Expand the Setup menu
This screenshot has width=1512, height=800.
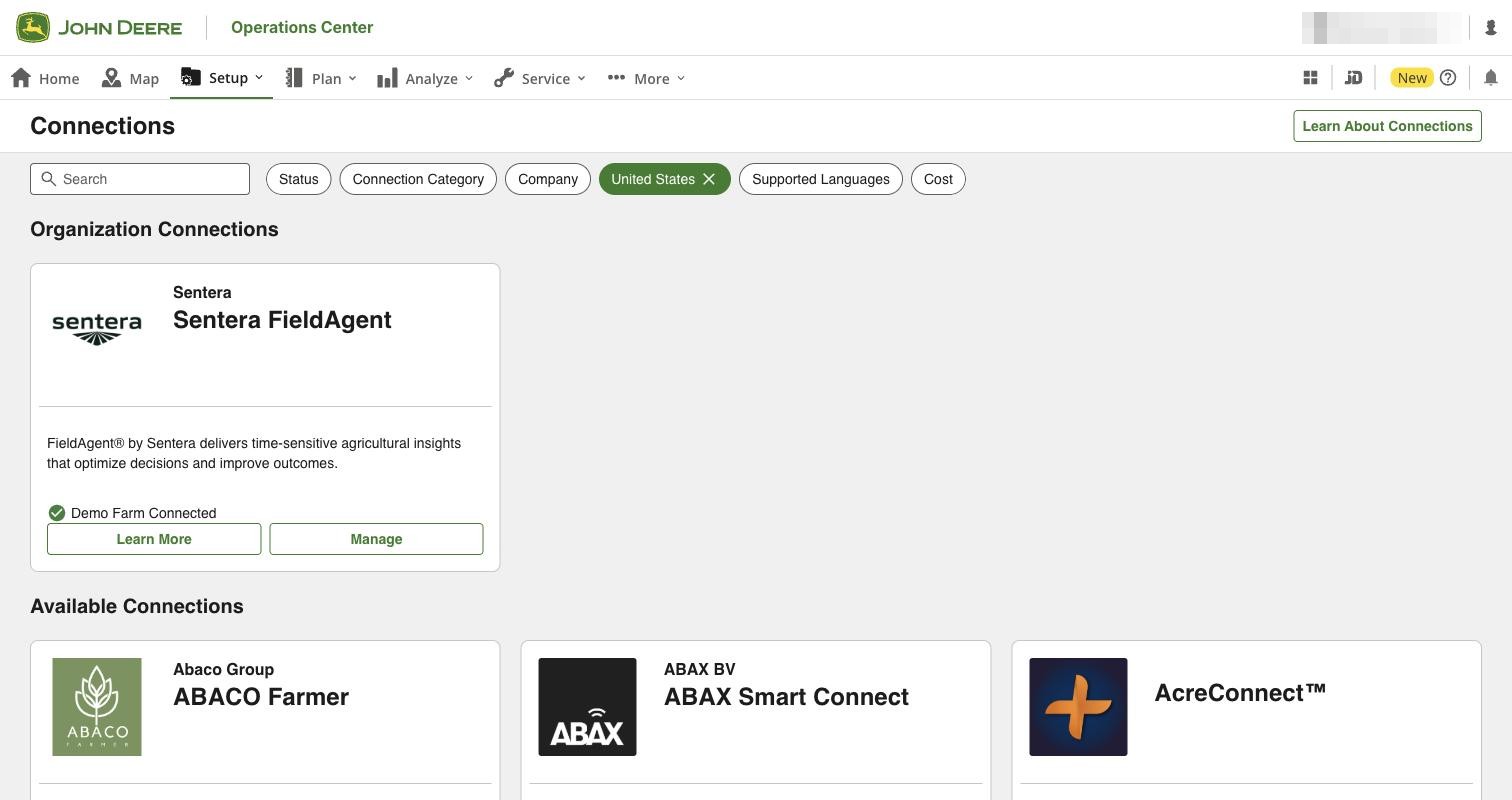(x=222, y=78)
